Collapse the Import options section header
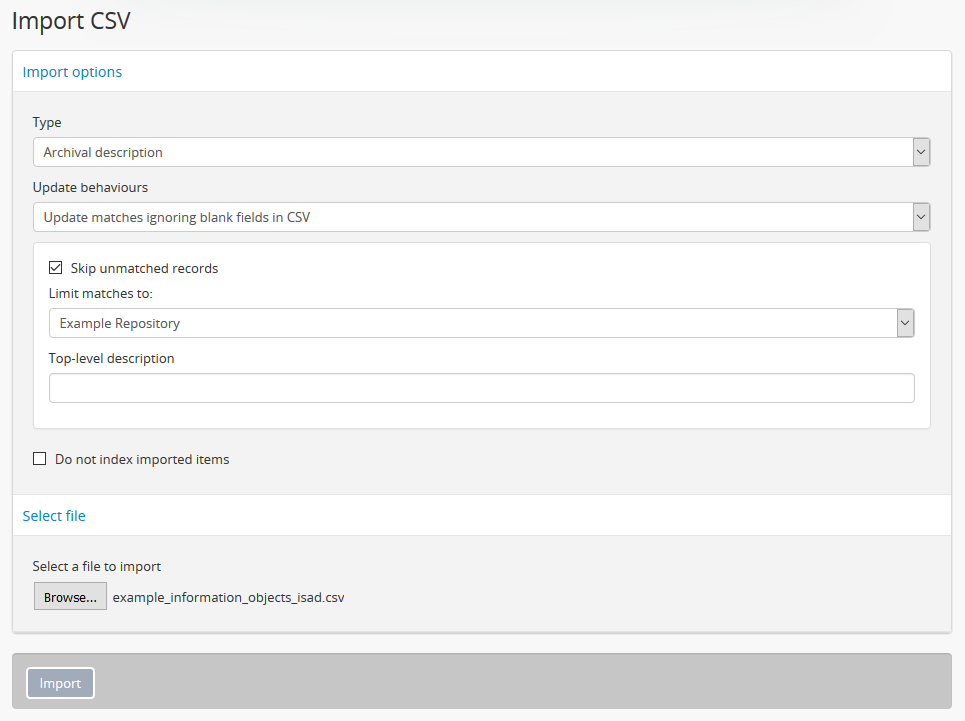This screenshot has width=965, height=721. [72, 72]
